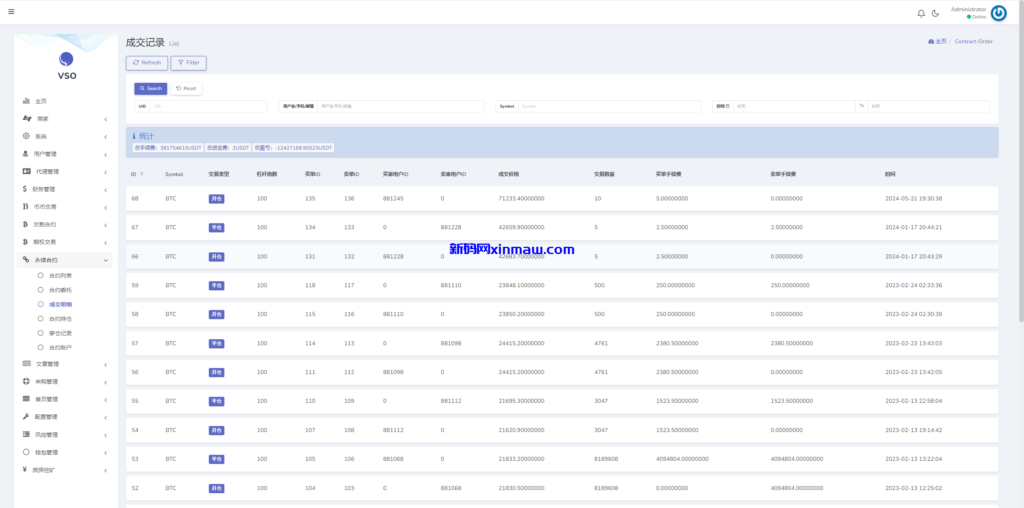
Task: Expand the 用户管理 sidebar menu arrow
Action: 105,154
